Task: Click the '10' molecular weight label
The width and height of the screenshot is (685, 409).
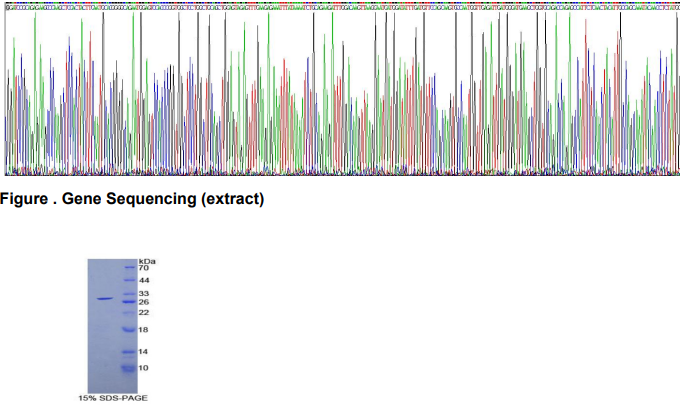Action: point(143,368)
